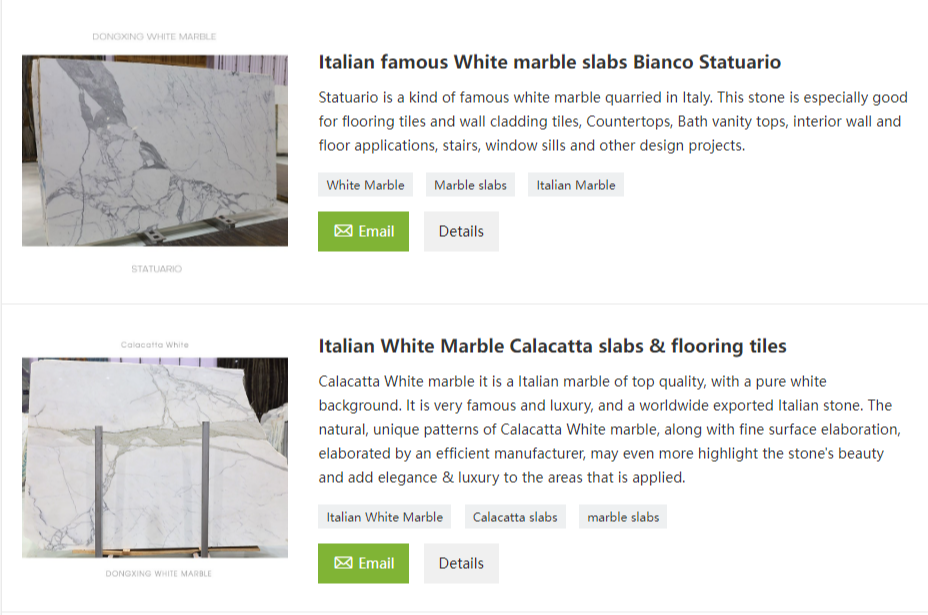Click the 'DONGXING WHITE MARBLE' caption below Calacatta image

(158, 574)
